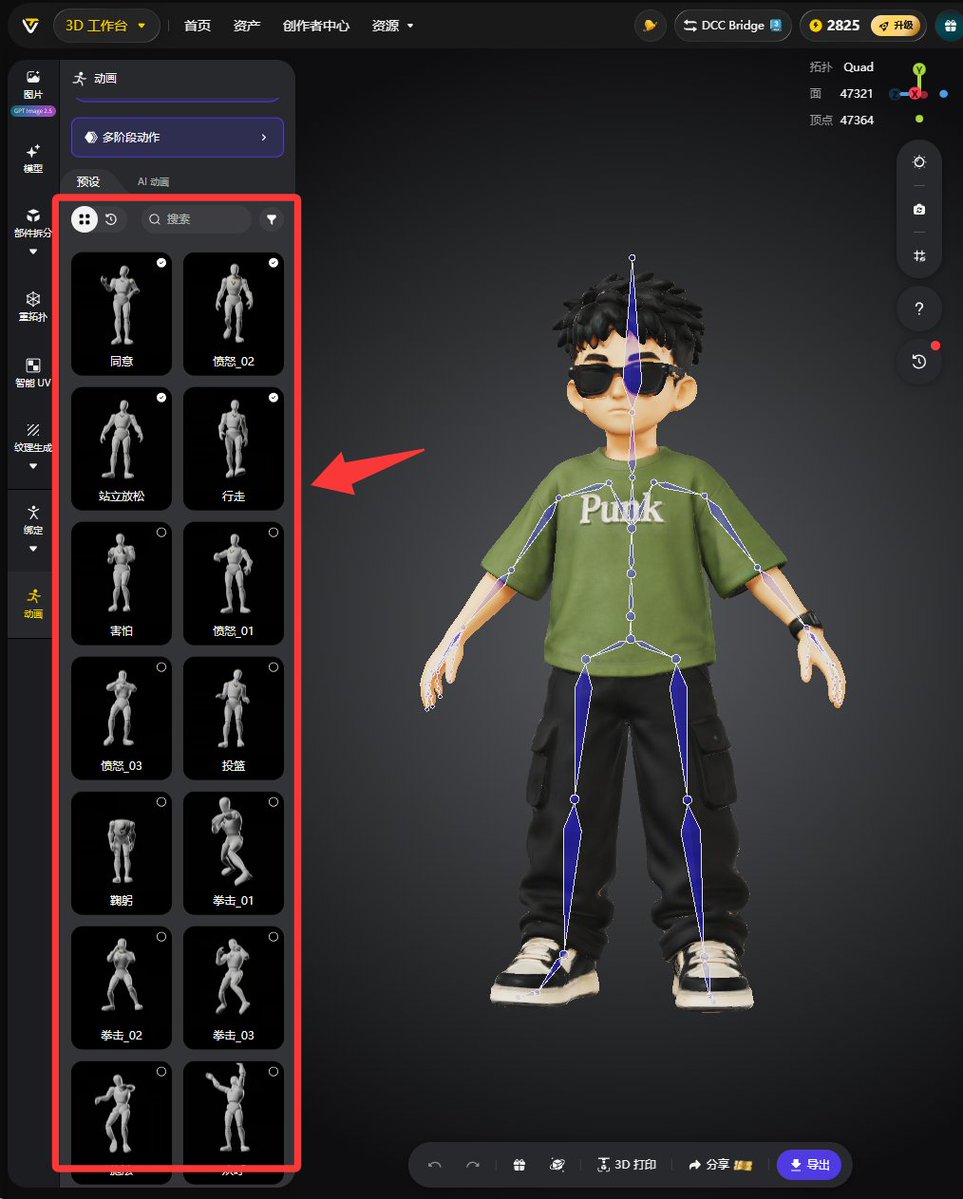Click the redo arrow in bottom toolbar
The image size is (963, 1199).
[x=473, y=1165]
